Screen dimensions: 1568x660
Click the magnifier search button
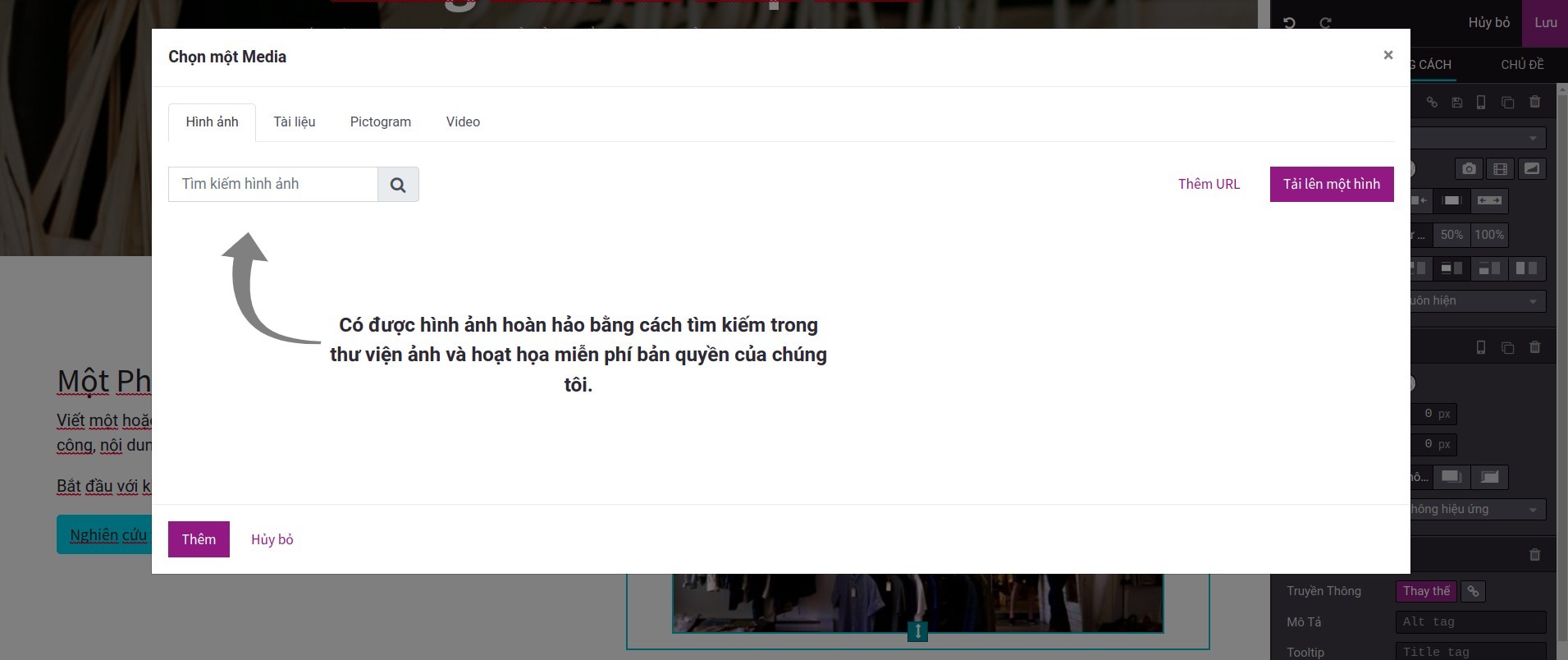tap(398, 185)
